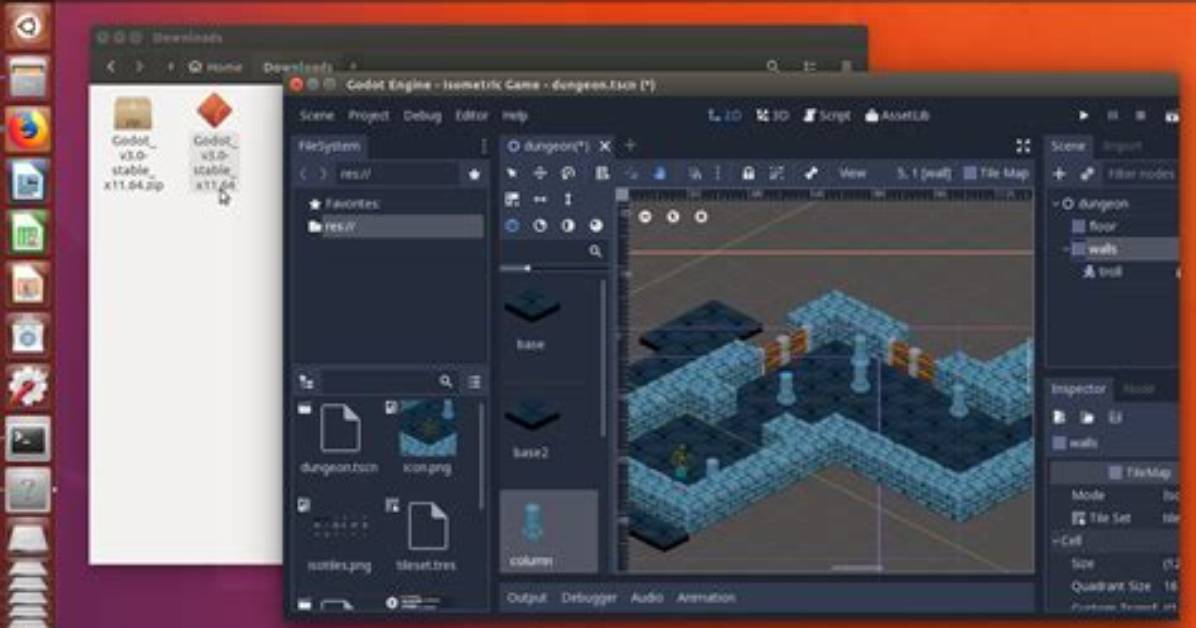
Task: Open the Animation bottom panel
Action: coord(706,597)
